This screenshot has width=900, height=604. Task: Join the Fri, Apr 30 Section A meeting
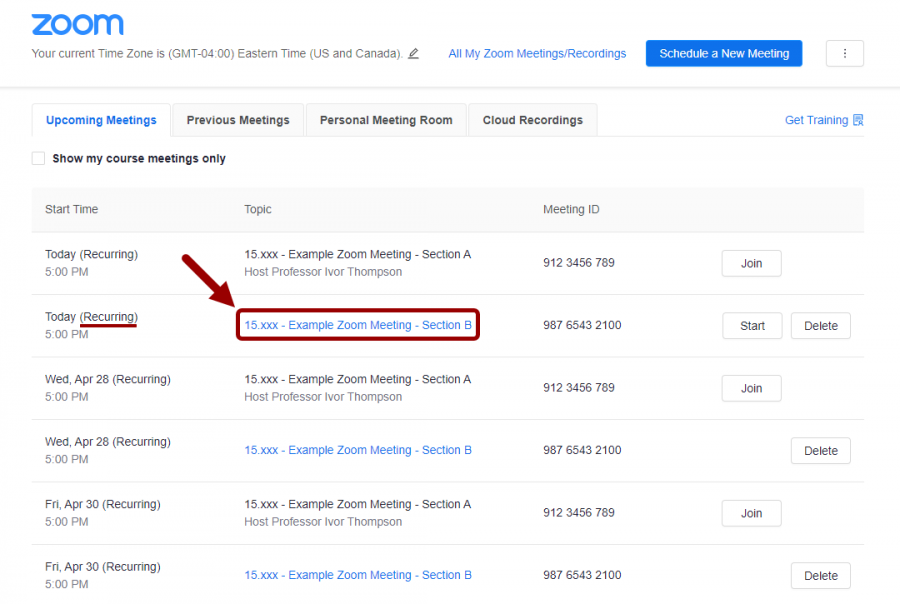pyautogui.click(x=751, y=513)
